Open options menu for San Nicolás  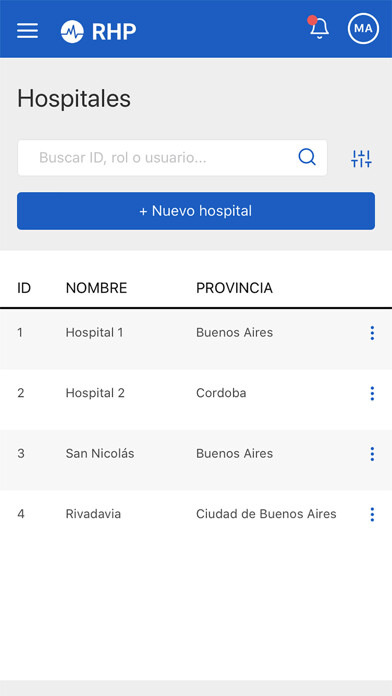372,454
